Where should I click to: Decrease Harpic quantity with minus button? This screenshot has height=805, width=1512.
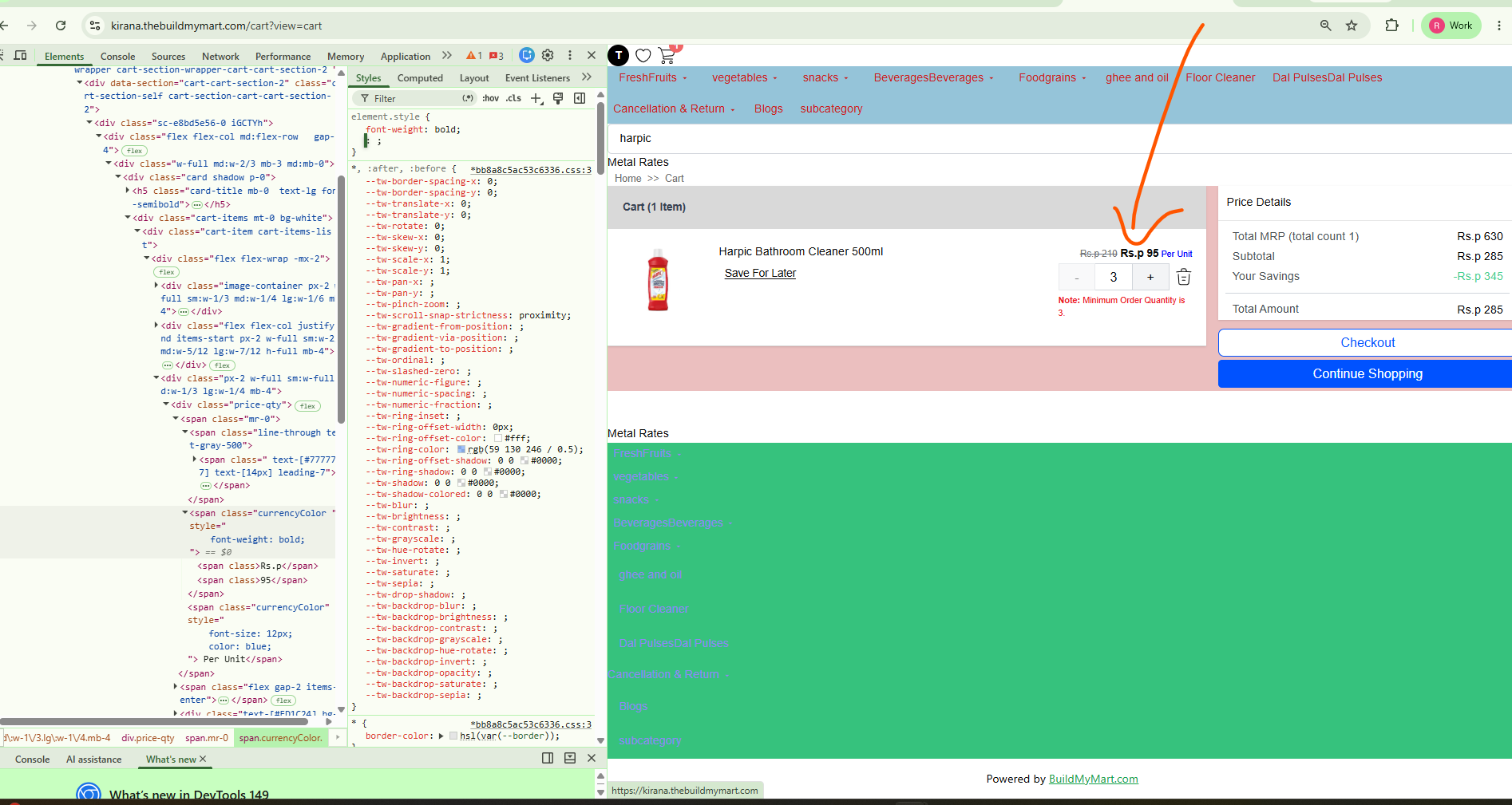(x=1077, y=277)
